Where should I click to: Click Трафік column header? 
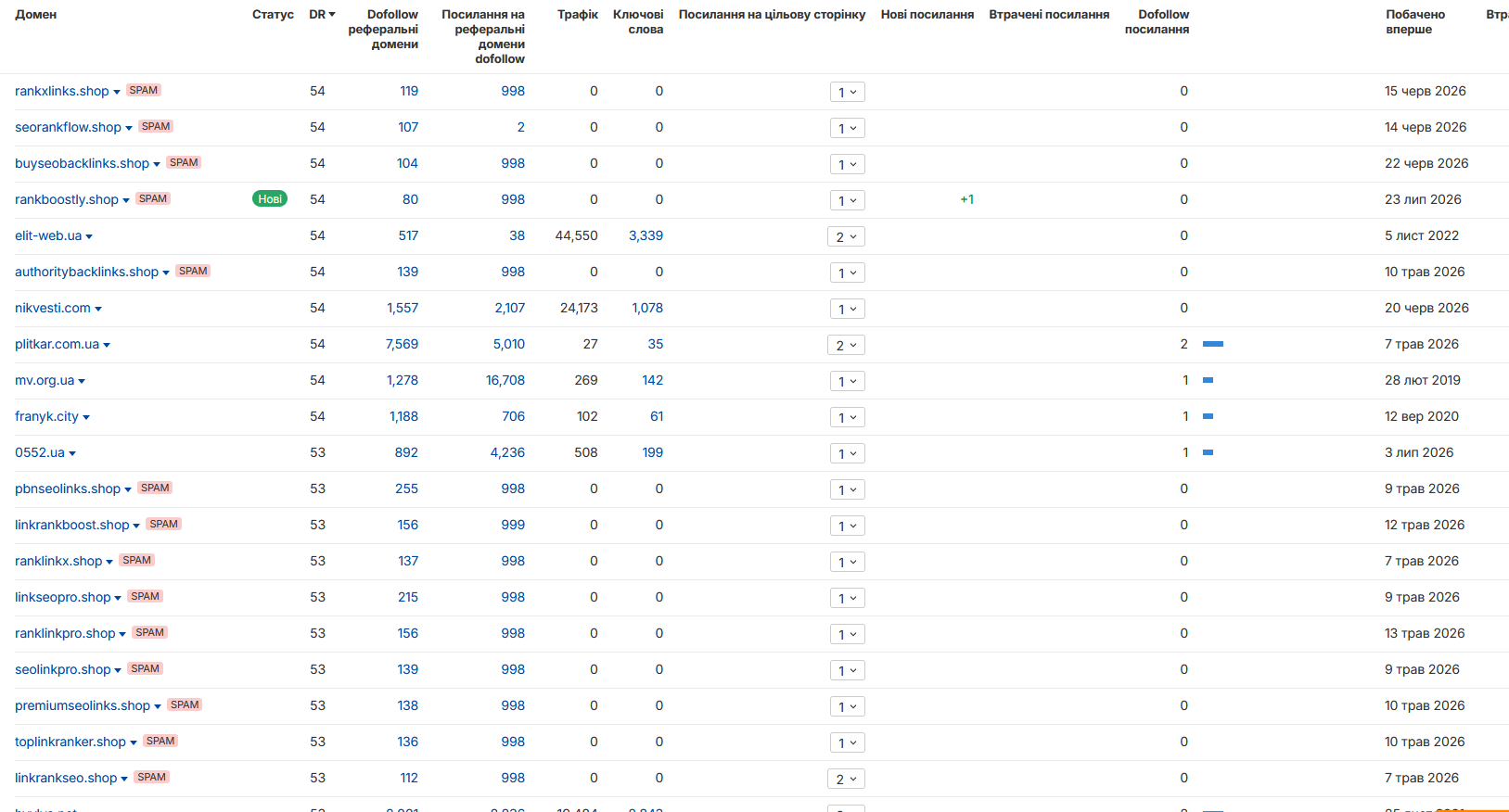pyautogui.click(x=578, y=14)
